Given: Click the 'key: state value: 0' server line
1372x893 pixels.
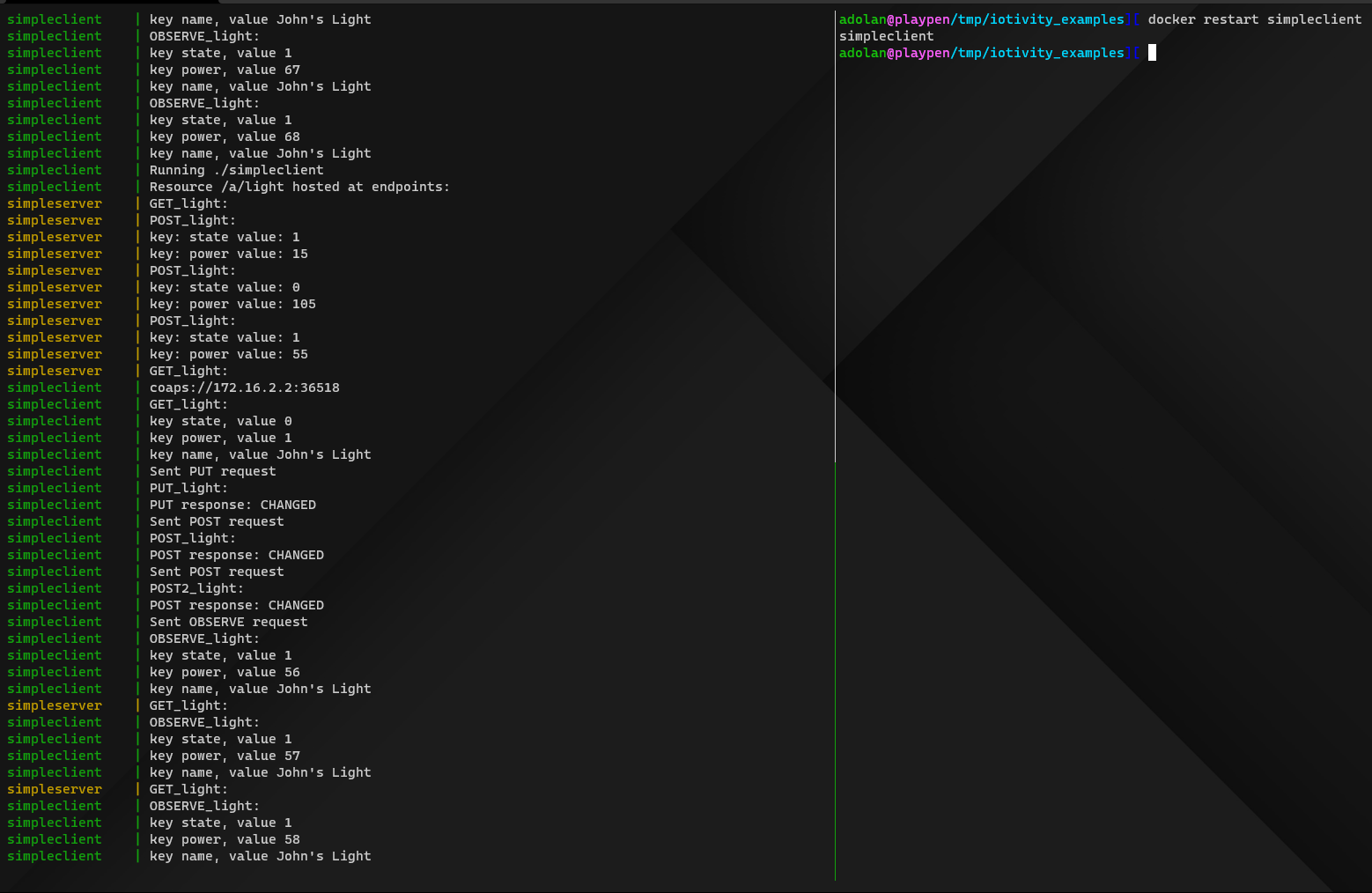Looking at the screenshot, I should [x=225, y=287].
